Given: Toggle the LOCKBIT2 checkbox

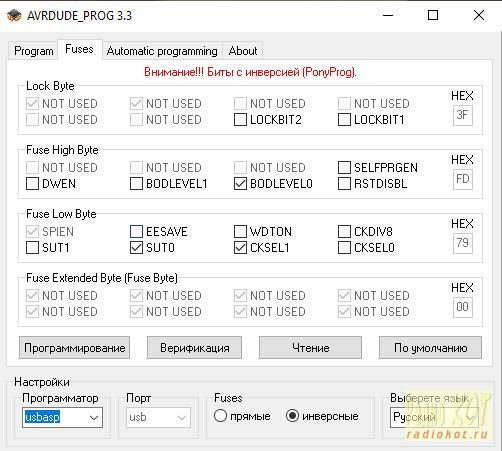Looking at the screenshot, I should pos(240,120).
